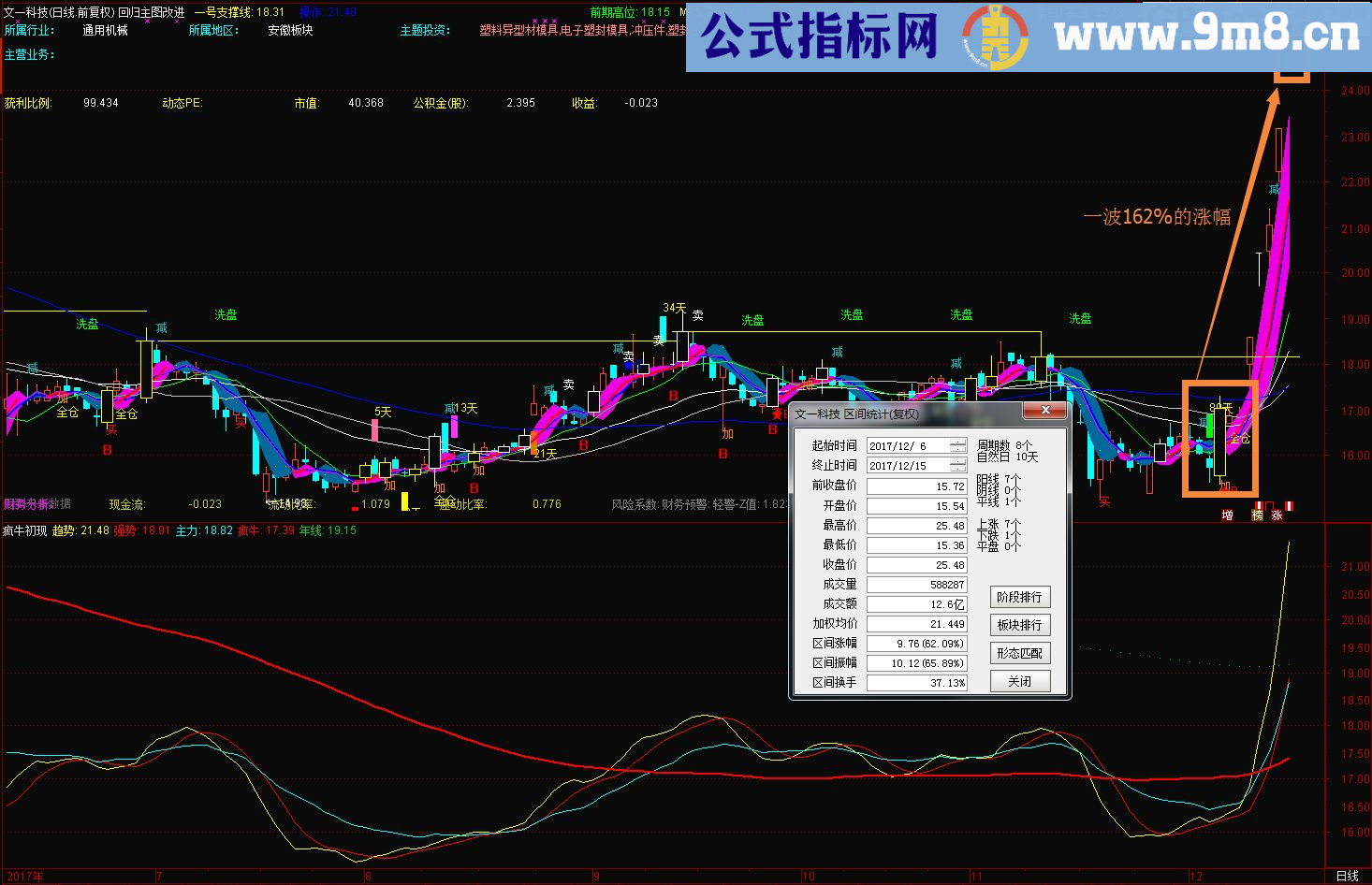Select the 成交额 value 12.6亿
This screenshot has height=885, width=1372.
[x=916, y=604]
